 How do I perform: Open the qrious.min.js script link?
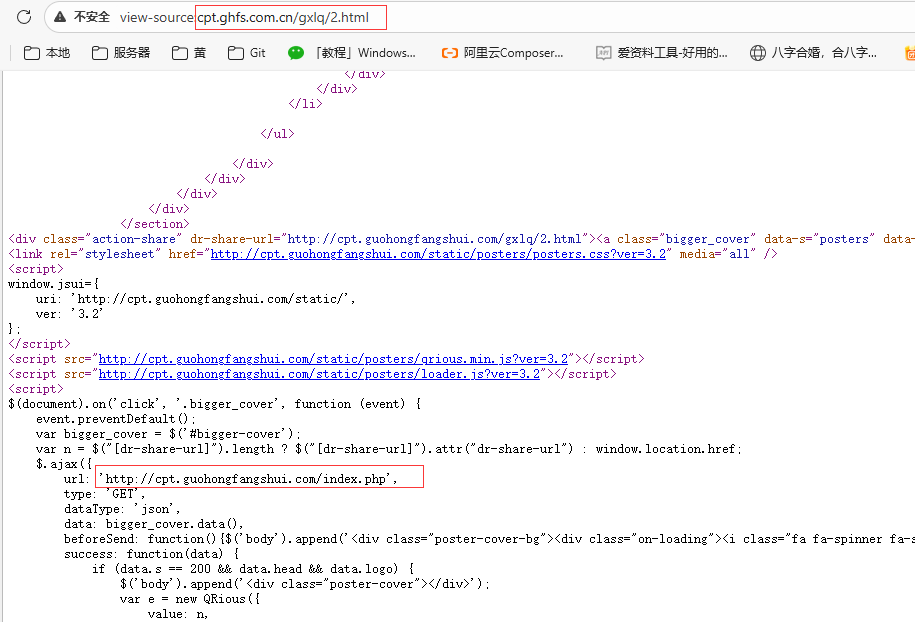334,359
